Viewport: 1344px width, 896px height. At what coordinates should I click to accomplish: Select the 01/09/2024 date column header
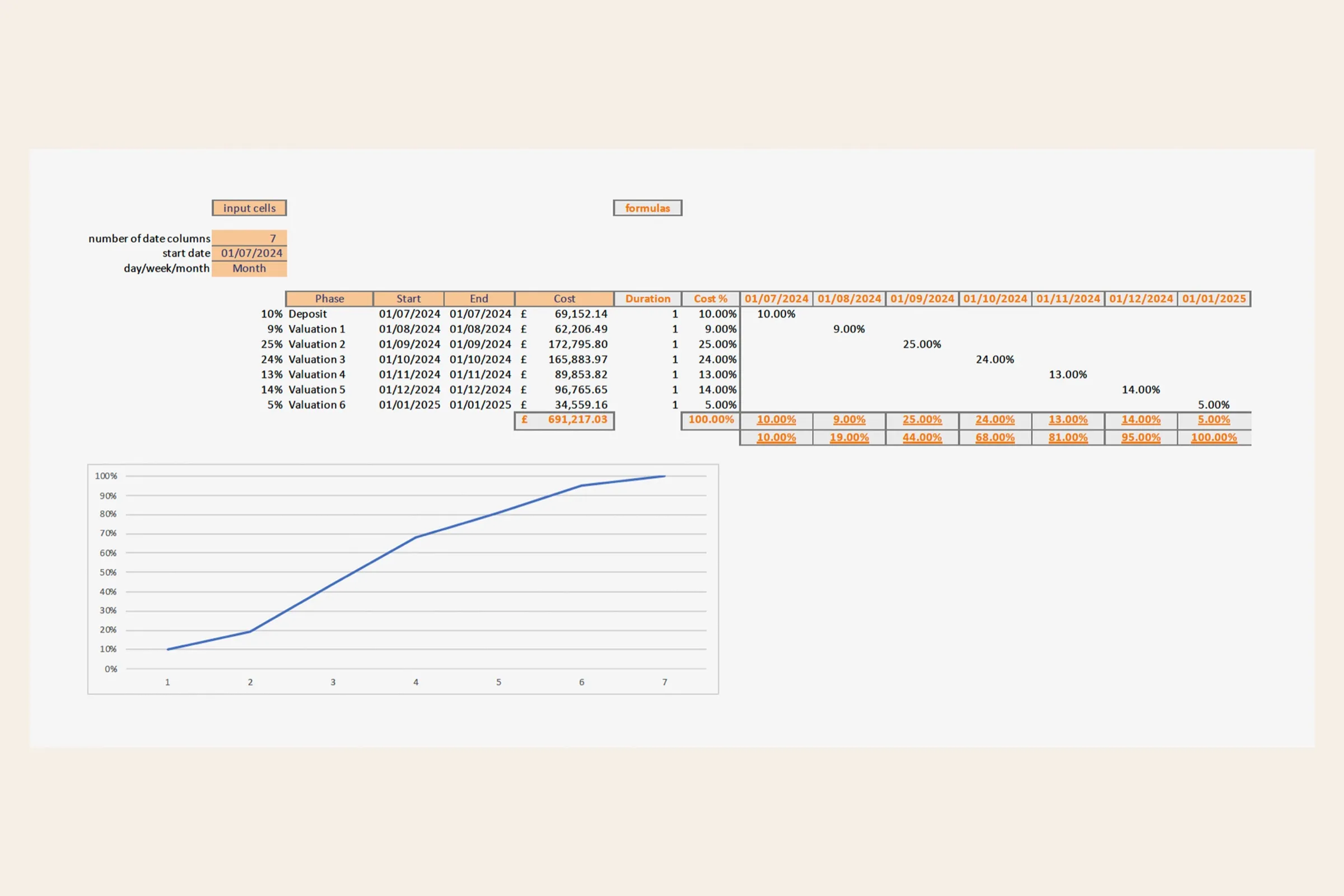click(922, 299)
